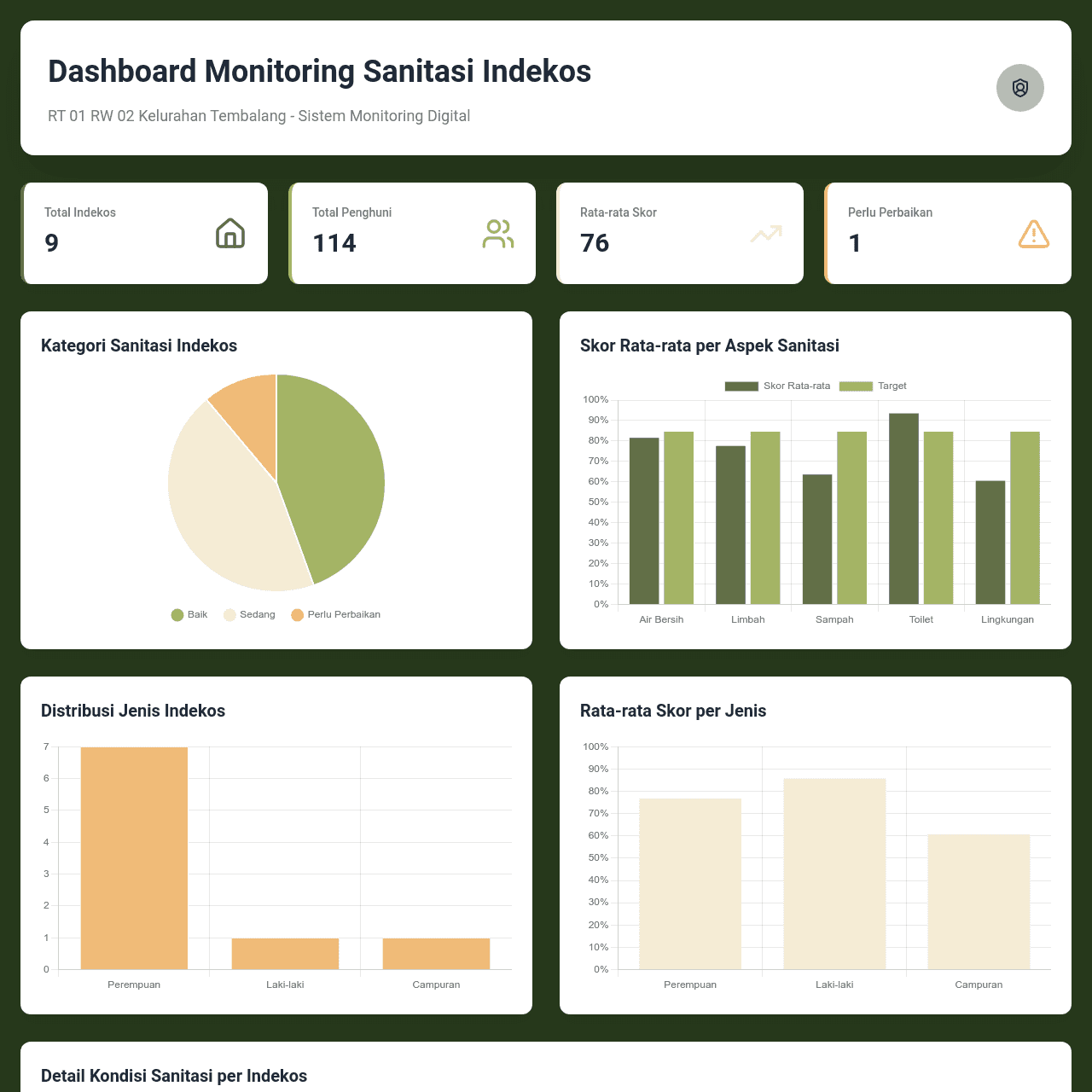Click the Sampah axis label

(834, 619)
